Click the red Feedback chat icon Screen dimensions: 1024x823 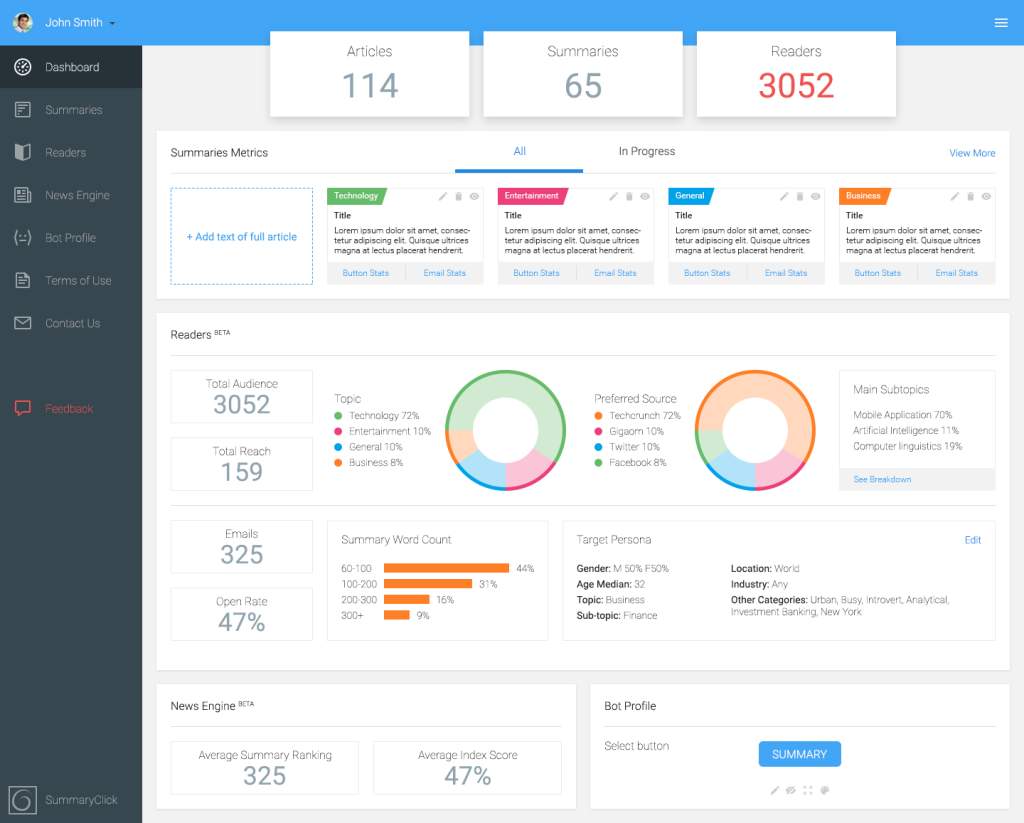tap(23, 408)
